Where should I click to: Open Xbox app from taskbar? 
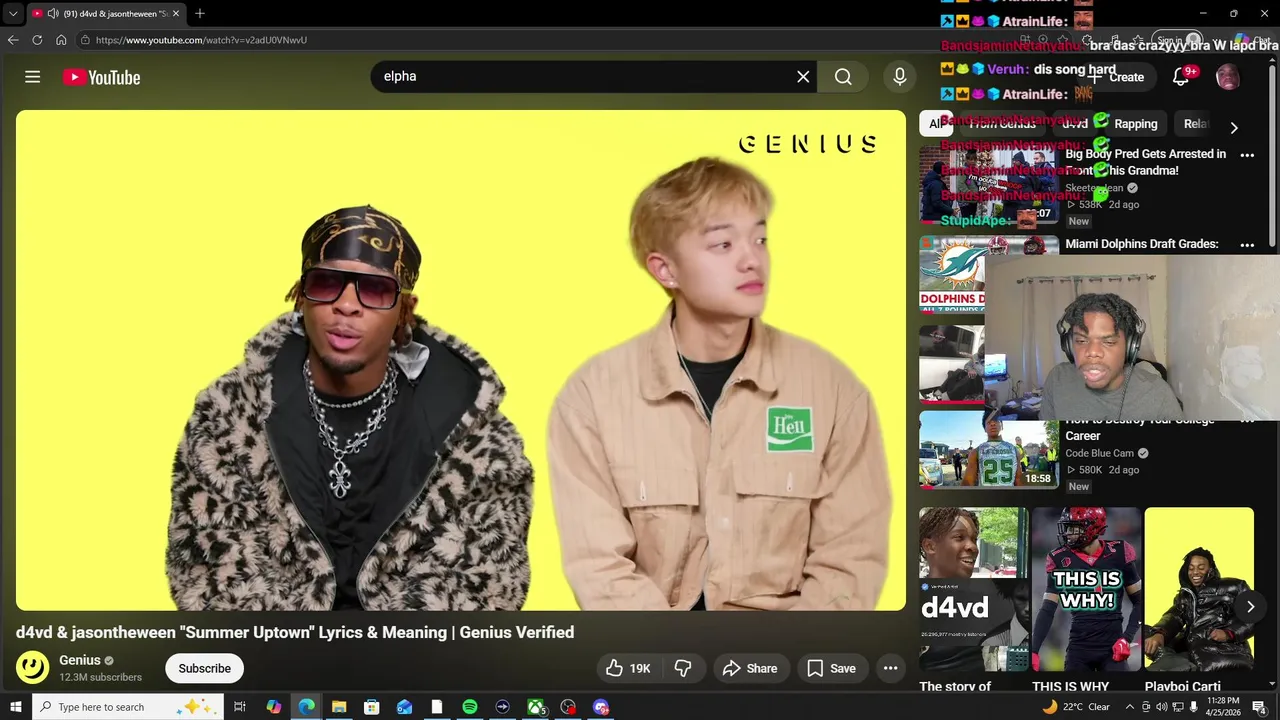(x=536, y=707)
